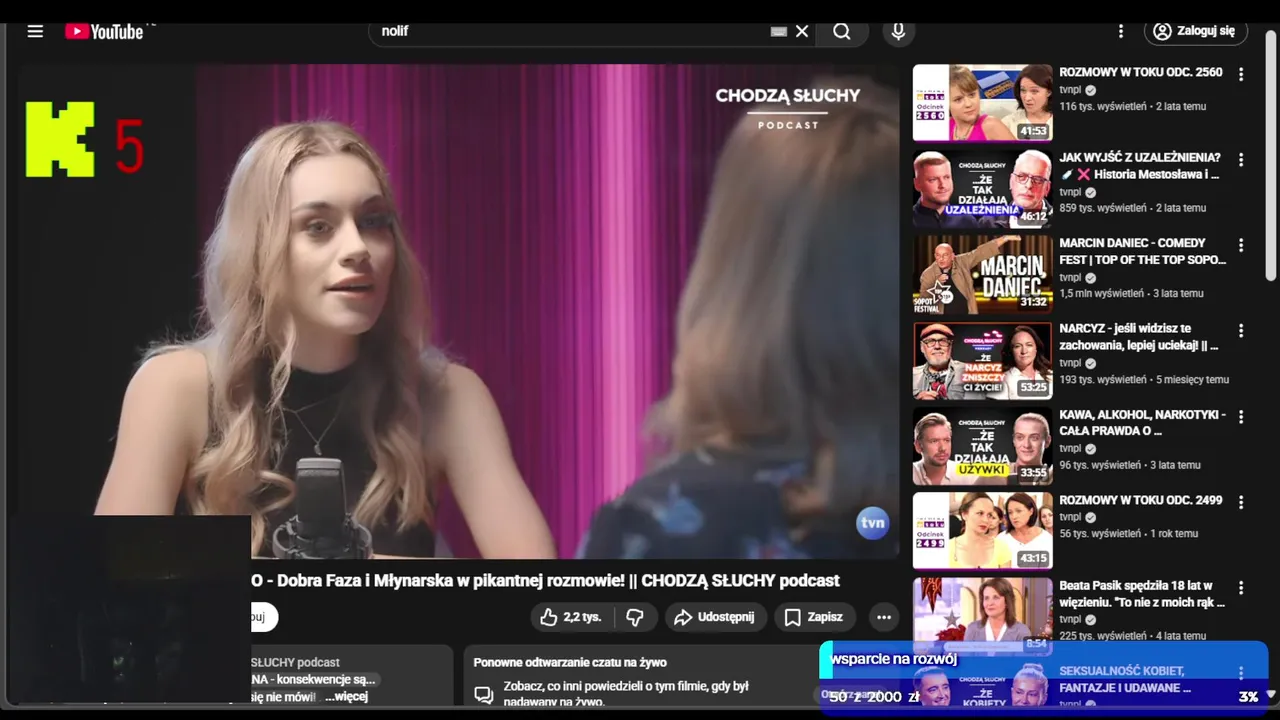Open title ROZMOWY W TOKU ODC. 2499
The height and width of the screenshot is (720, 1280).
tap(1140, 500)
